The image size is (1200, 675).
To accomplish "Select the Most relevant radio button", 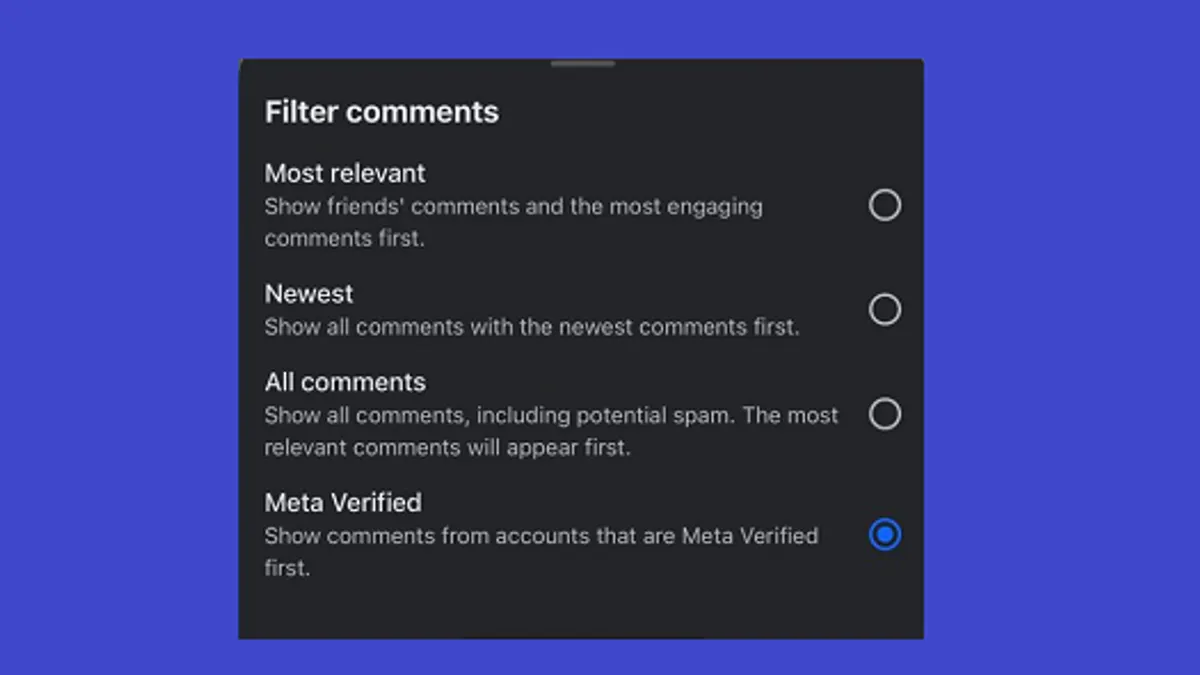I will coord(884,205).
